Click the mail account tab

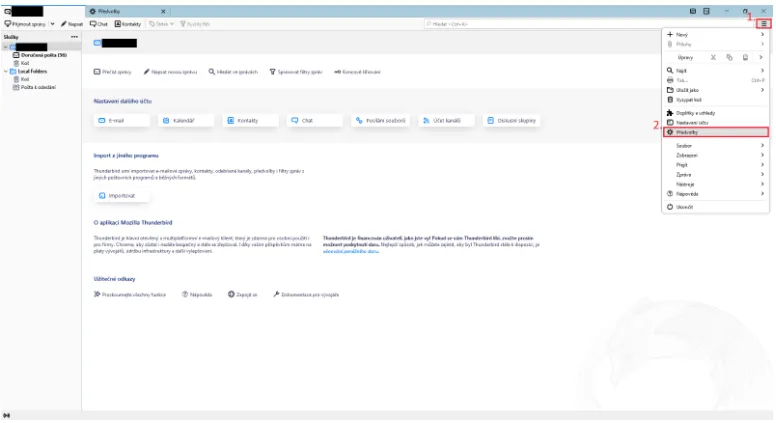43,11
